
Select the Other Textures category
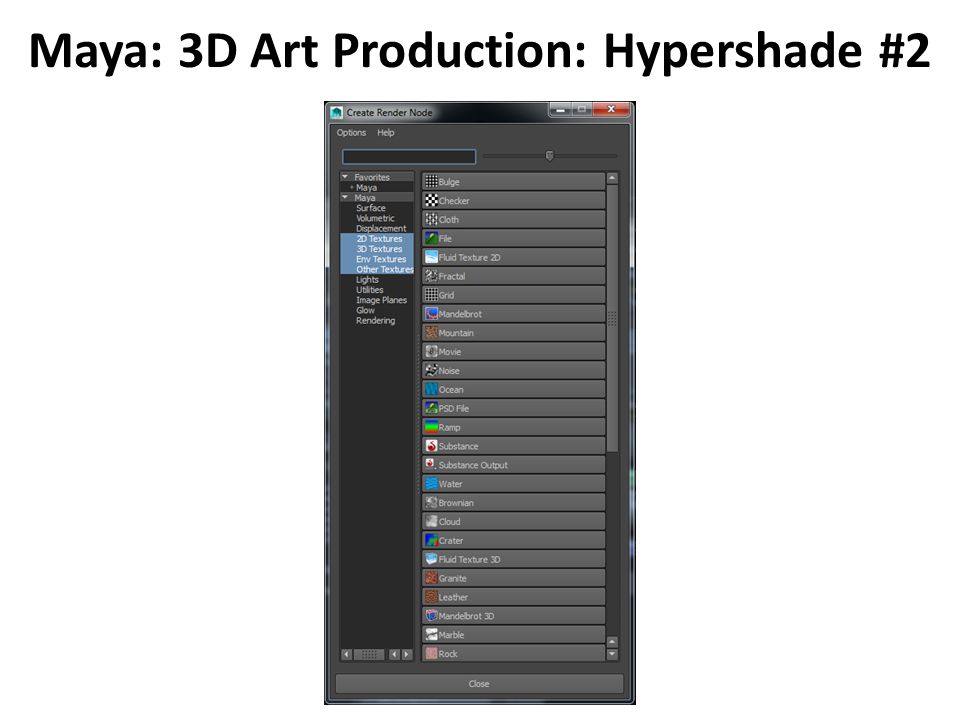pos(384,269)
